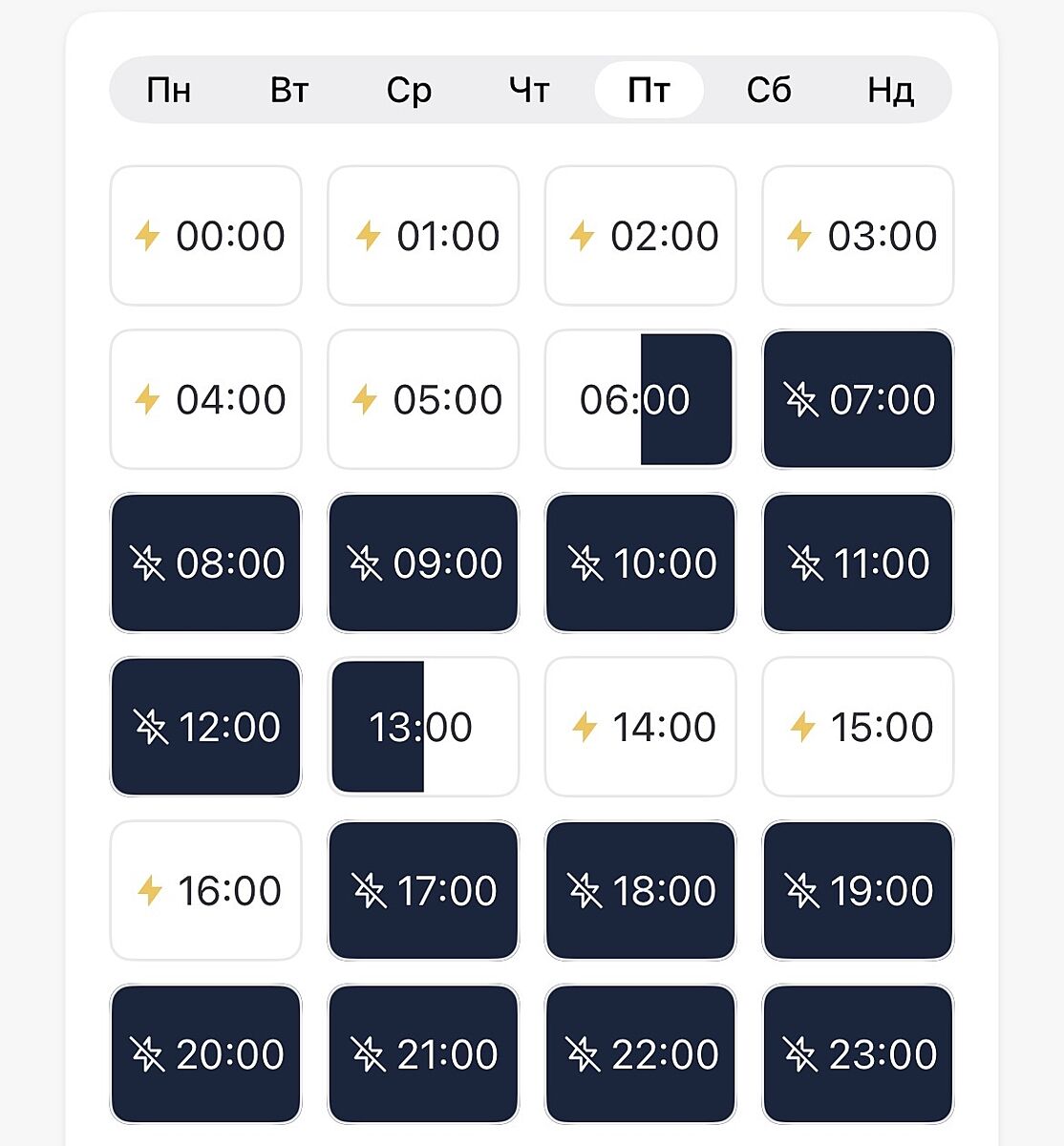Click the lightning icon next to 14:00
This screenshot has width=1064, height=1146.
[585, 727]
